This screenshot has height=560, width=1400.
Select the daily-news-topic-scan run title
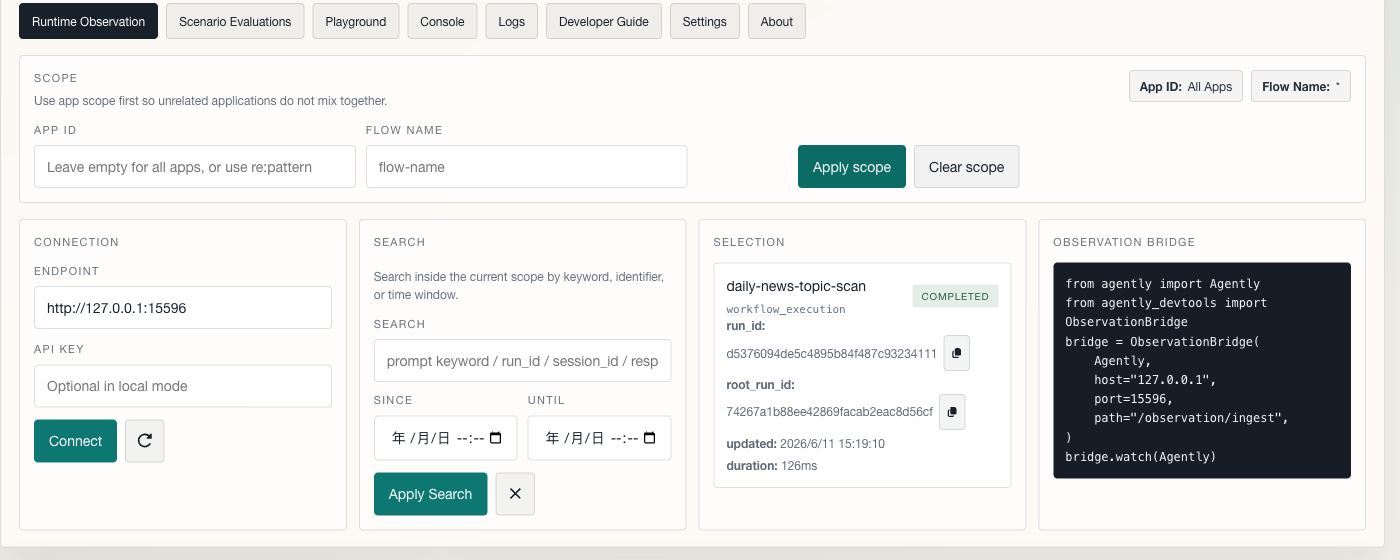796,286
